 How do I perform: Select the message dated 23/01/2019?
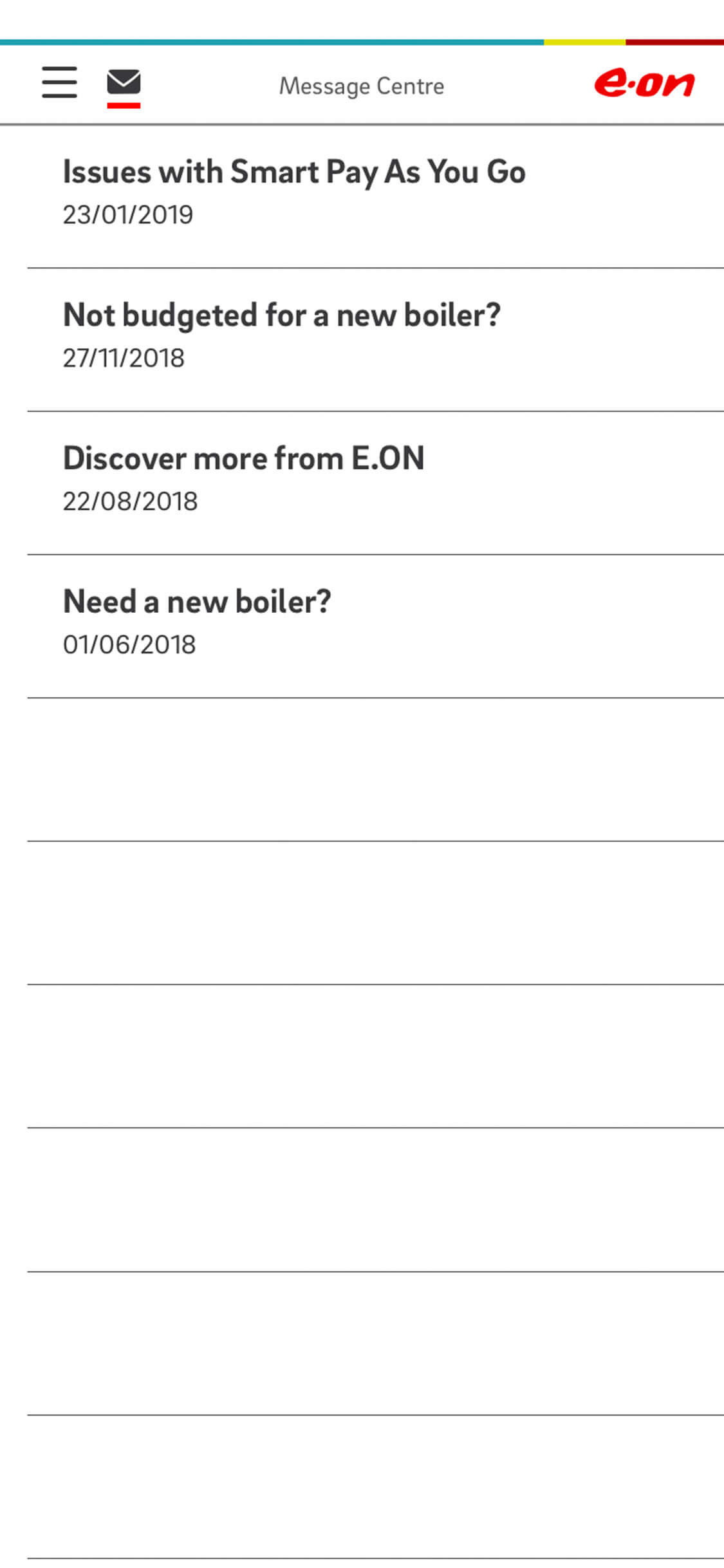(127, 215)
